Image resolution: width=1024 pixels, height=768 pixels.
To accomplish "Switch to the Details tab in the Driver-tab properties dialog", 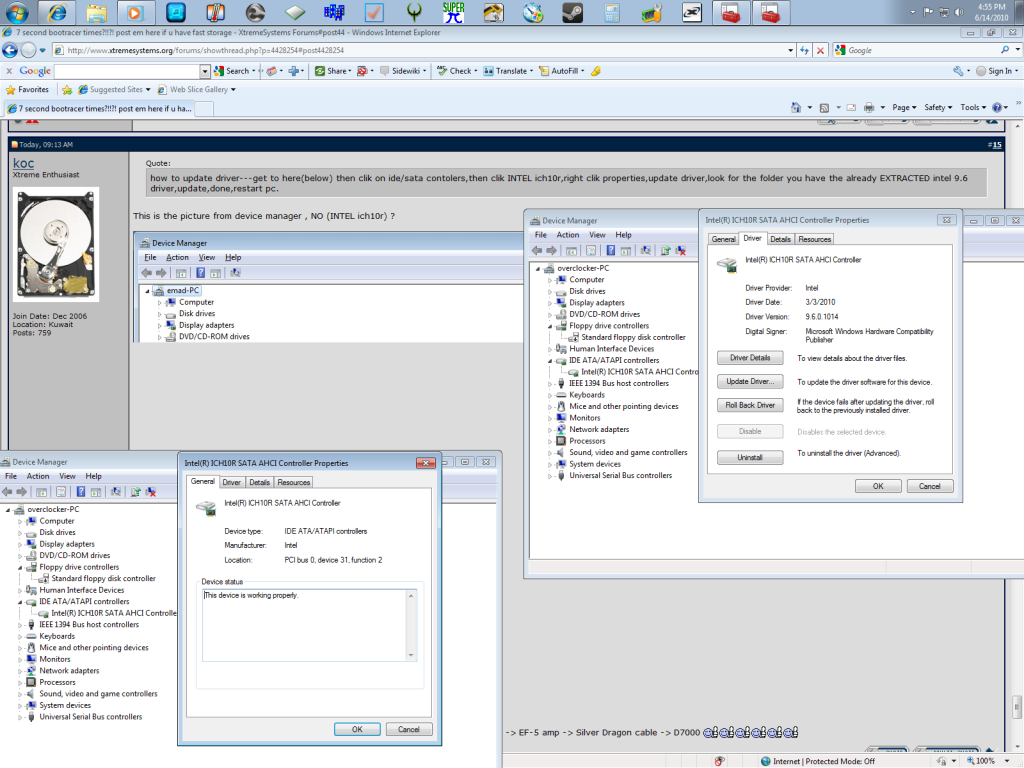I will coord(780,240).
